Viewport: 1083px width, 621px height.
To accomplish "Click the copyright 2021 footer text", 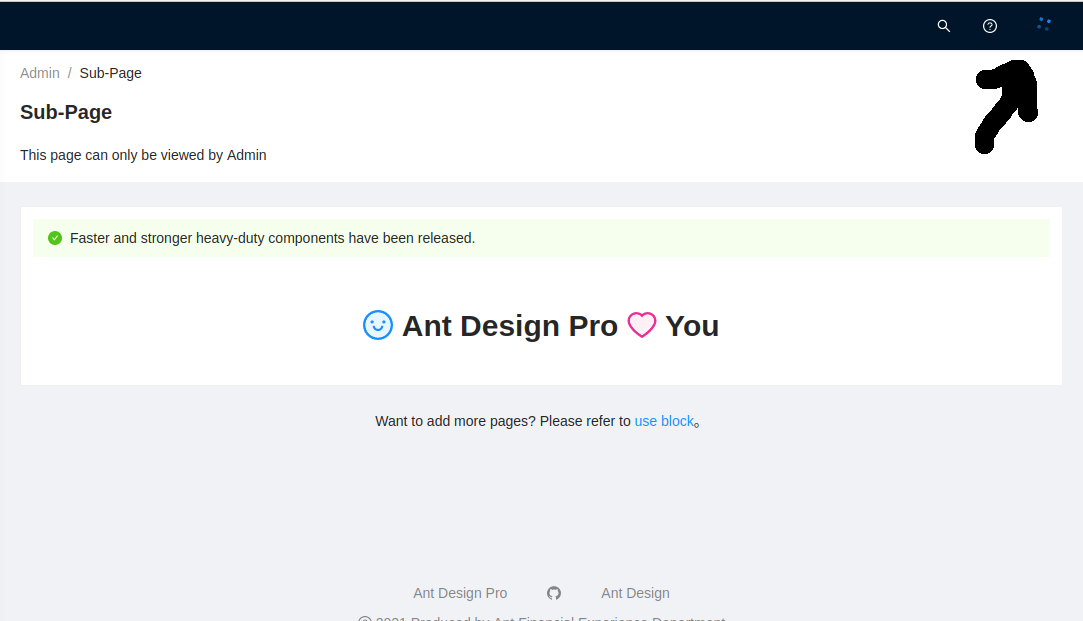I will click(540, 617).
